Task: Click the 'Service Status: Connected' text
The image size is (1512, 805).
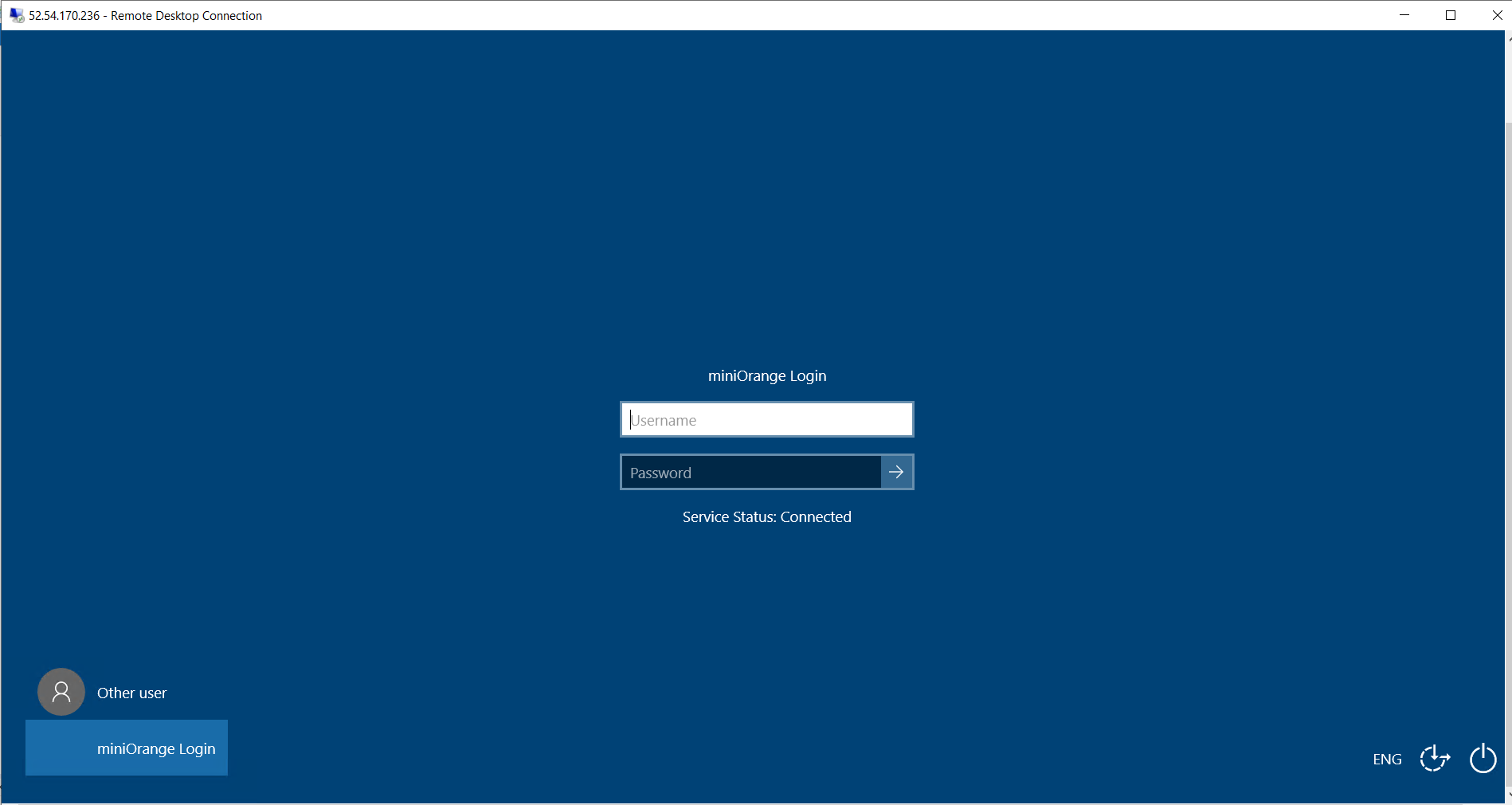Action: [x=766, y=516]
